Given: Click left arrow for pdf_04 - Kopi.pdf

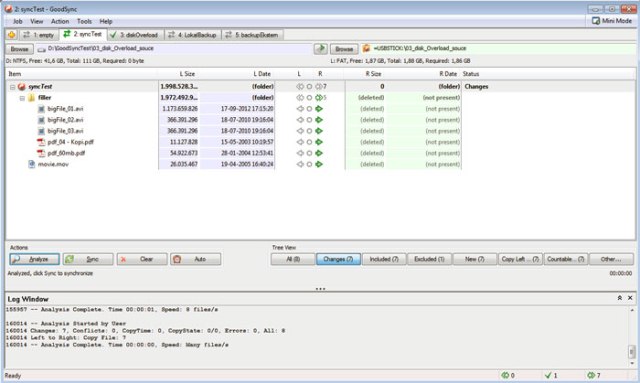Looking at the screenshot, I should tap(300, 142).
